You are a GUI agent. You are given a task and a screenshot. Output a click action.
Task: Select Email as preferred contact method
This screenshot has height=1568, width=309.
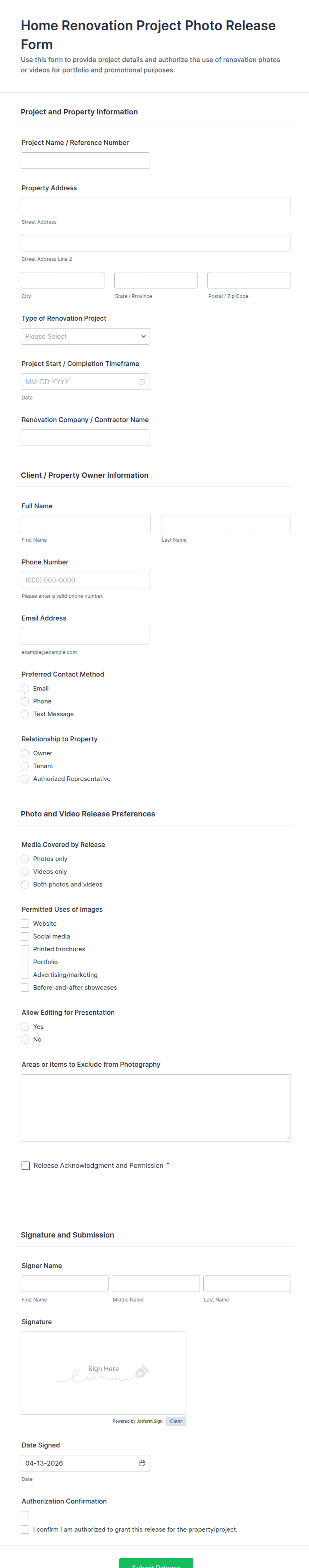point(25,689)
